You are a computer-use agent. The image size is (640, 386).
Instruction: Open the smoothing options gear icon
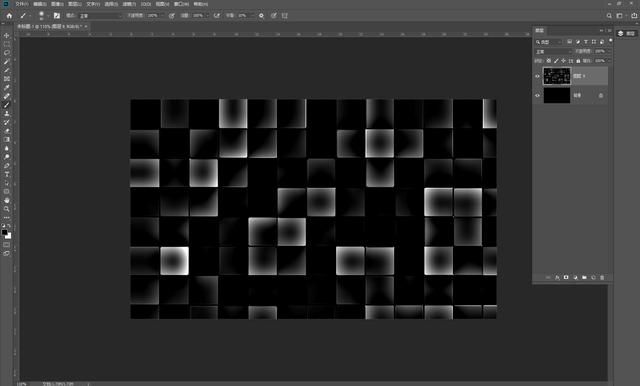(261, 16)
